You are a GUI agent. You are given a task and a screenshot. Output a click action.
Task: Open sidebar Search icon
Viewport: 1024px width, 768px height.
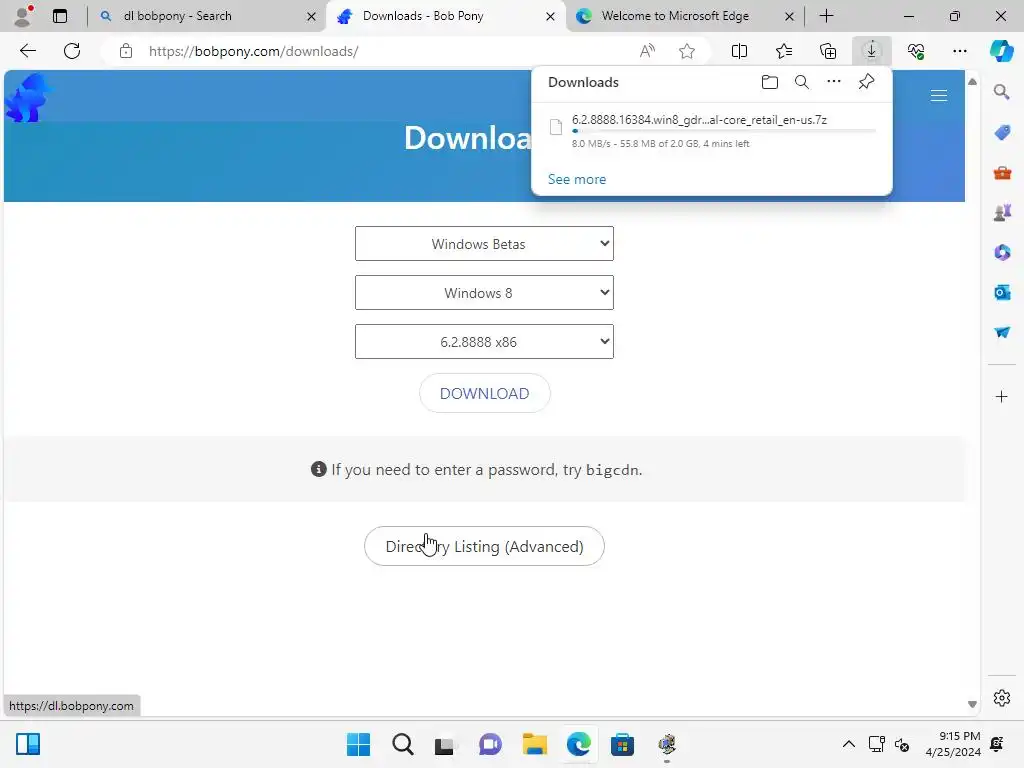(1002, 92)
